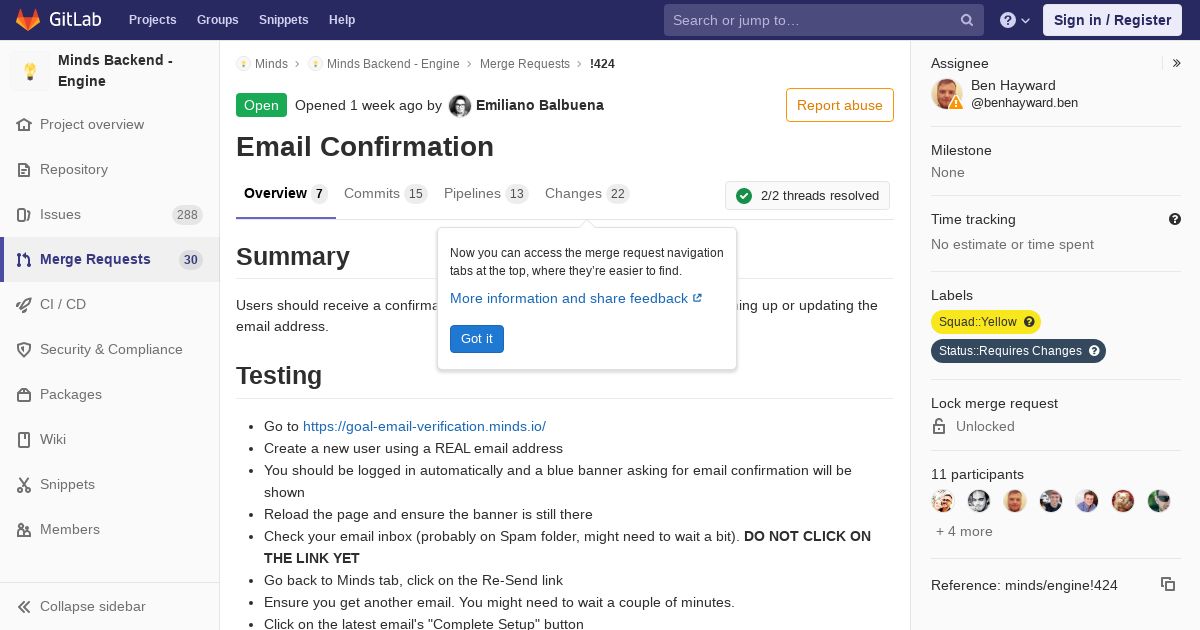This screenshot has height=630, width=1200.
Task: Open Security & Compliance shield item
Action: 110,349
